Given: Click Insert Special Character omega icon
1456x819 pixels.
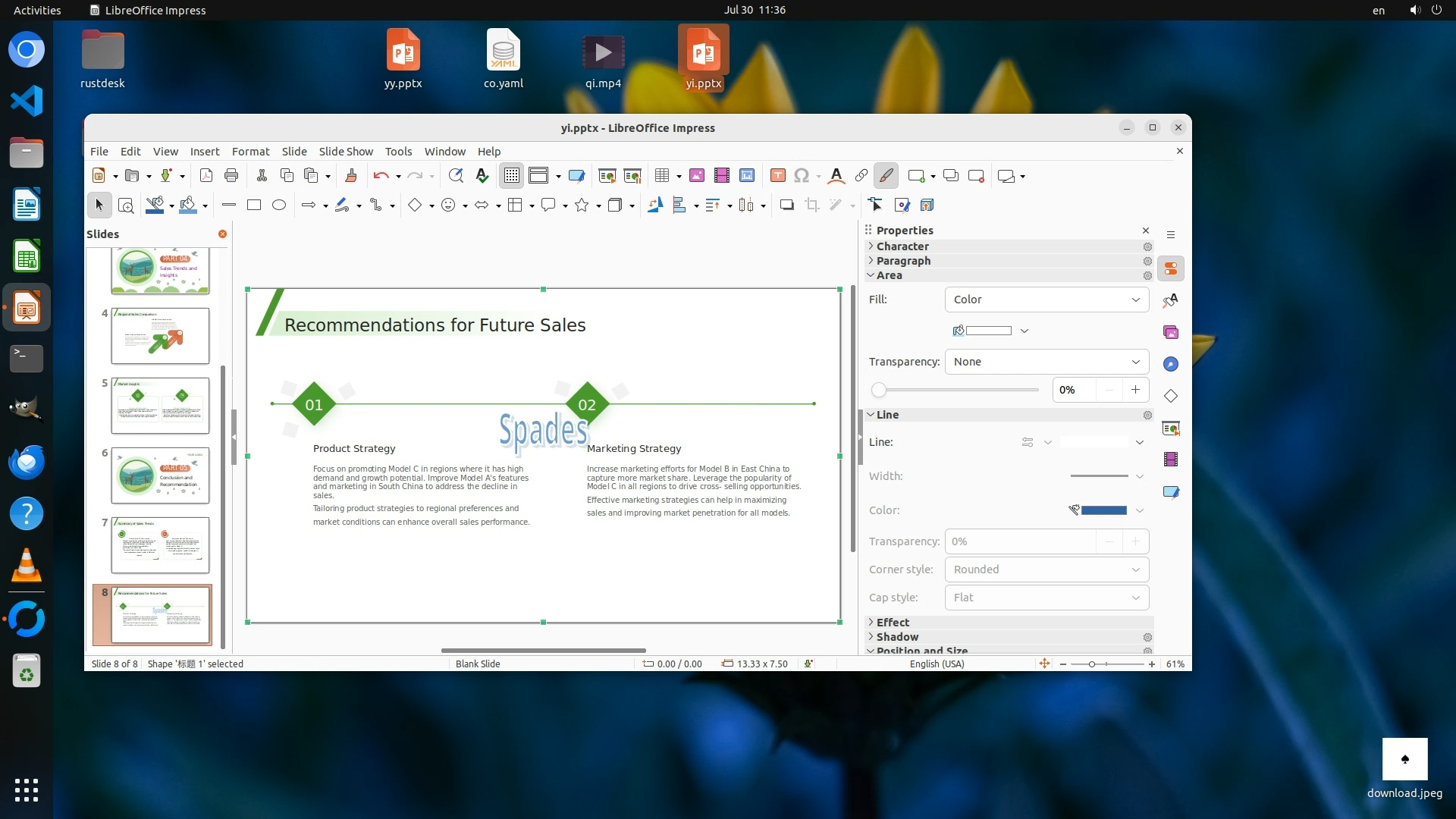Looking at the screenshot, I should [802, 176].
